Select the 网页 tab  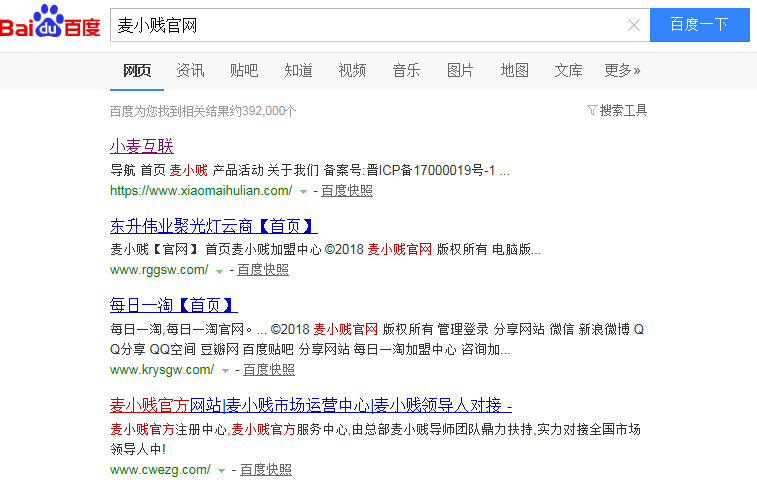click(137, 70)
